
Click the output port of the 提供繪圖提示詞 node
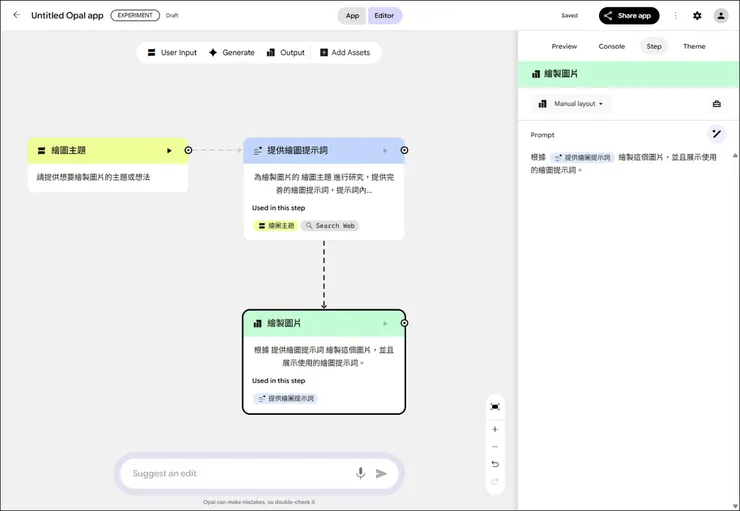tap(404, 150)
